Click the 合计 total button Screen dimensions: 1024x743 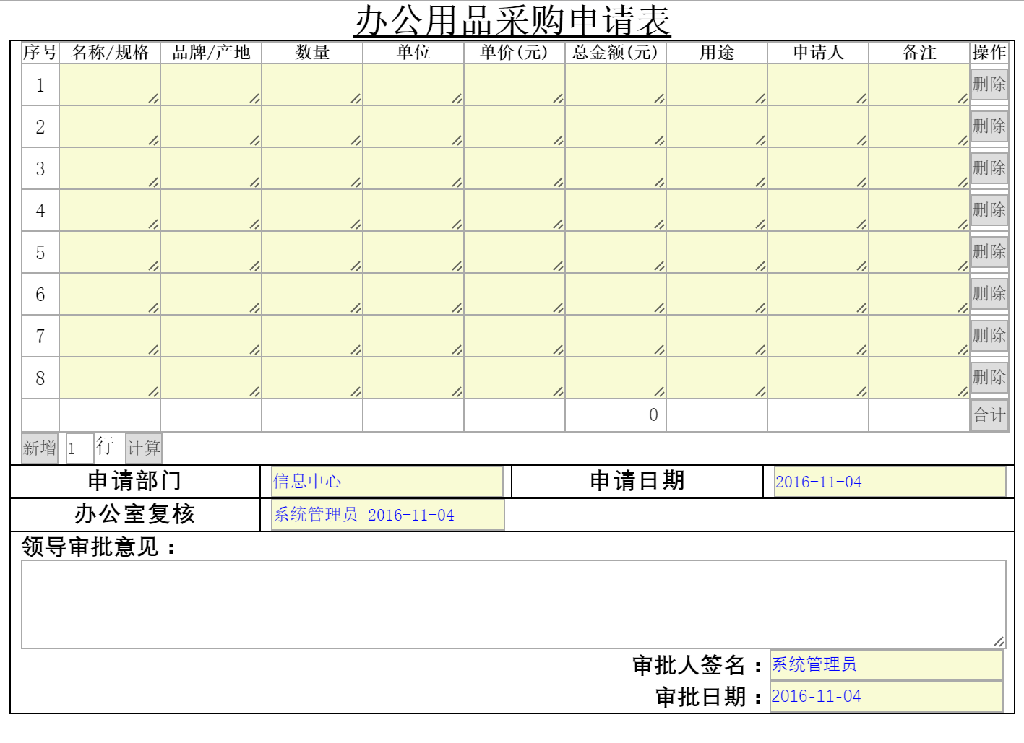989,415
